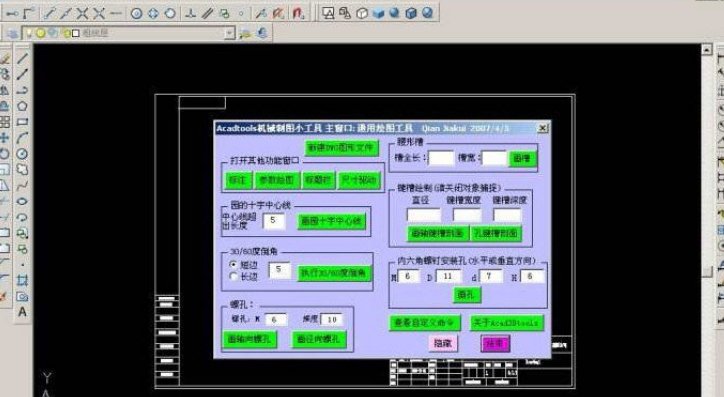Open Object Snap Settings magnet icon

(x=298, y=13)
